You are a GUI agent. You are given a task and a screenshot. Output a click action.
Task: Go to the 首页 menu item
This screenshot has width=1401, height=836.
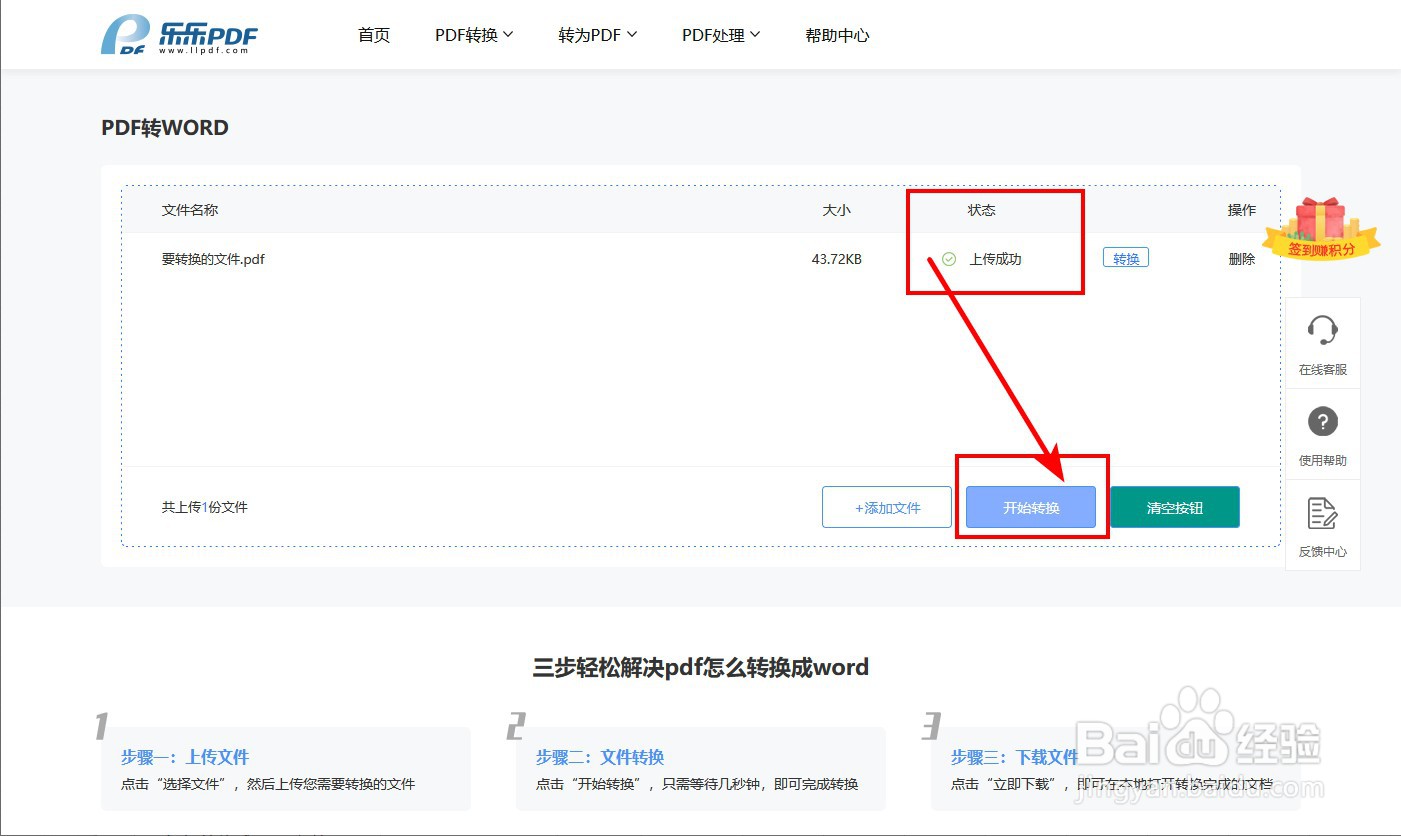point(373,34)
